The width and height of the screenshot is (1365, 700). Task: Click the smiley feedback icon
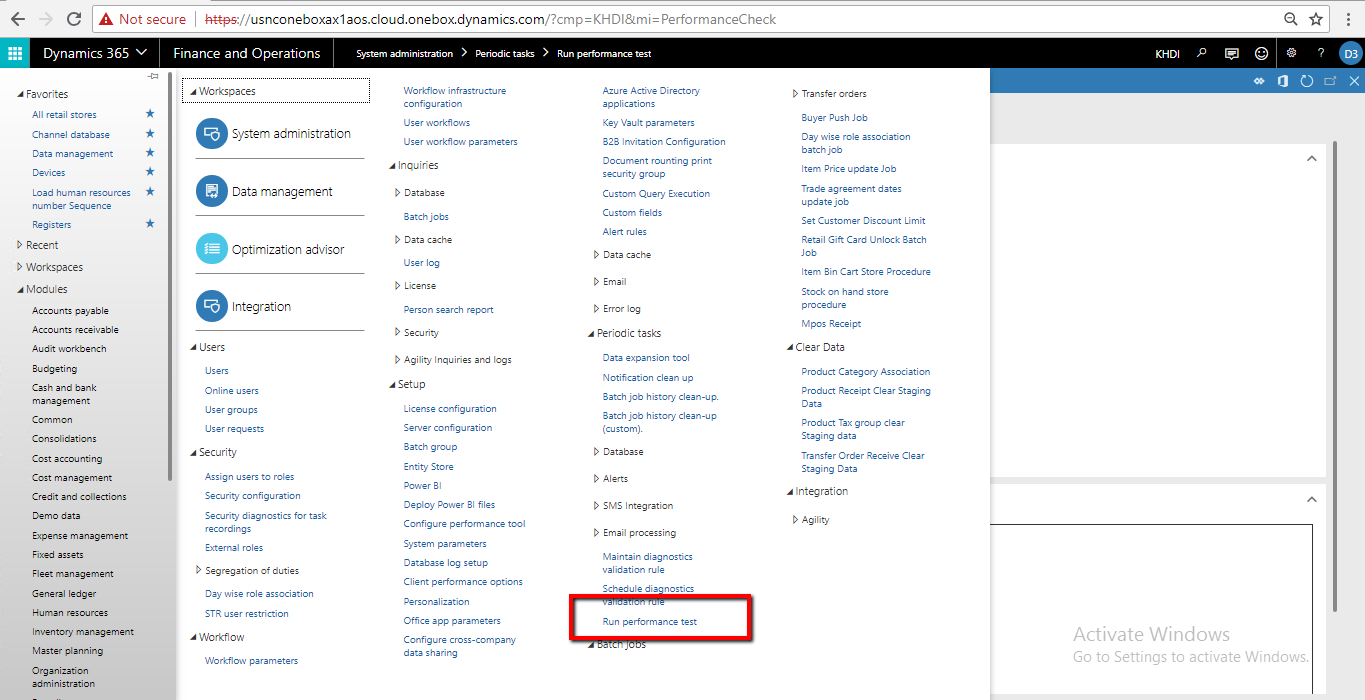click(x=1262, y=53)
